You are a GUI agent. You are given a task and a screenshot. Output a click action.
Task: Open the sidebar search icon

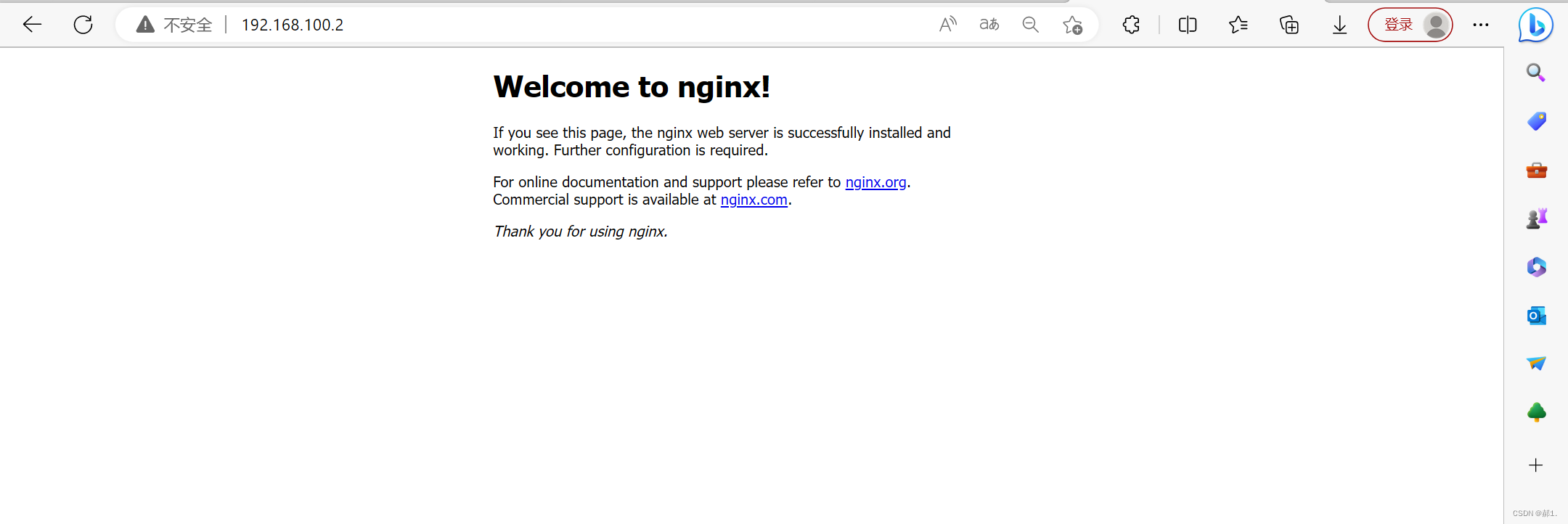point(1535,73)
